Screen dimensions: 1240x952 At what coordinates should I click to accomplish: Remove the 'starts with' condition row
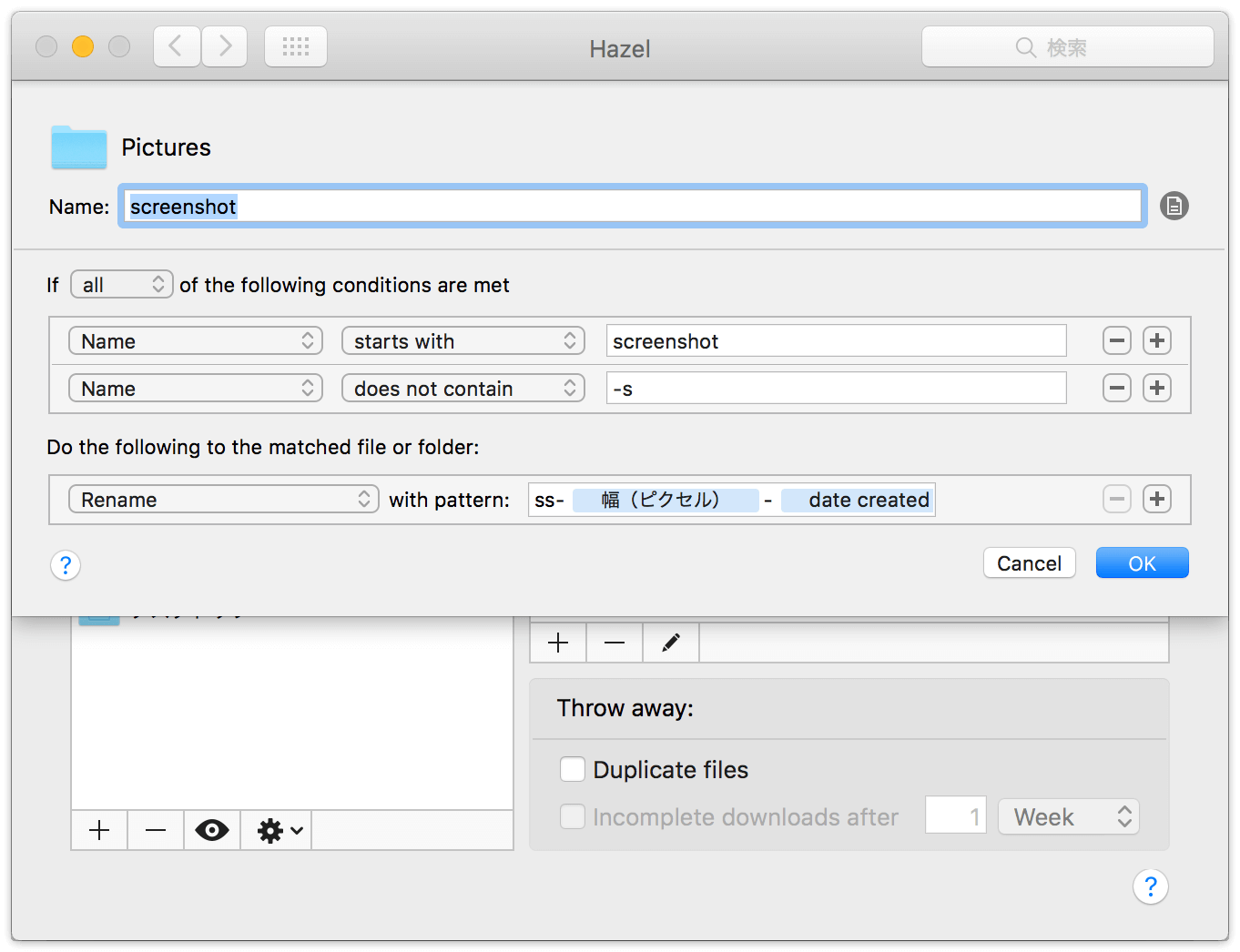pyautogui.click(x=1117, y=340)
